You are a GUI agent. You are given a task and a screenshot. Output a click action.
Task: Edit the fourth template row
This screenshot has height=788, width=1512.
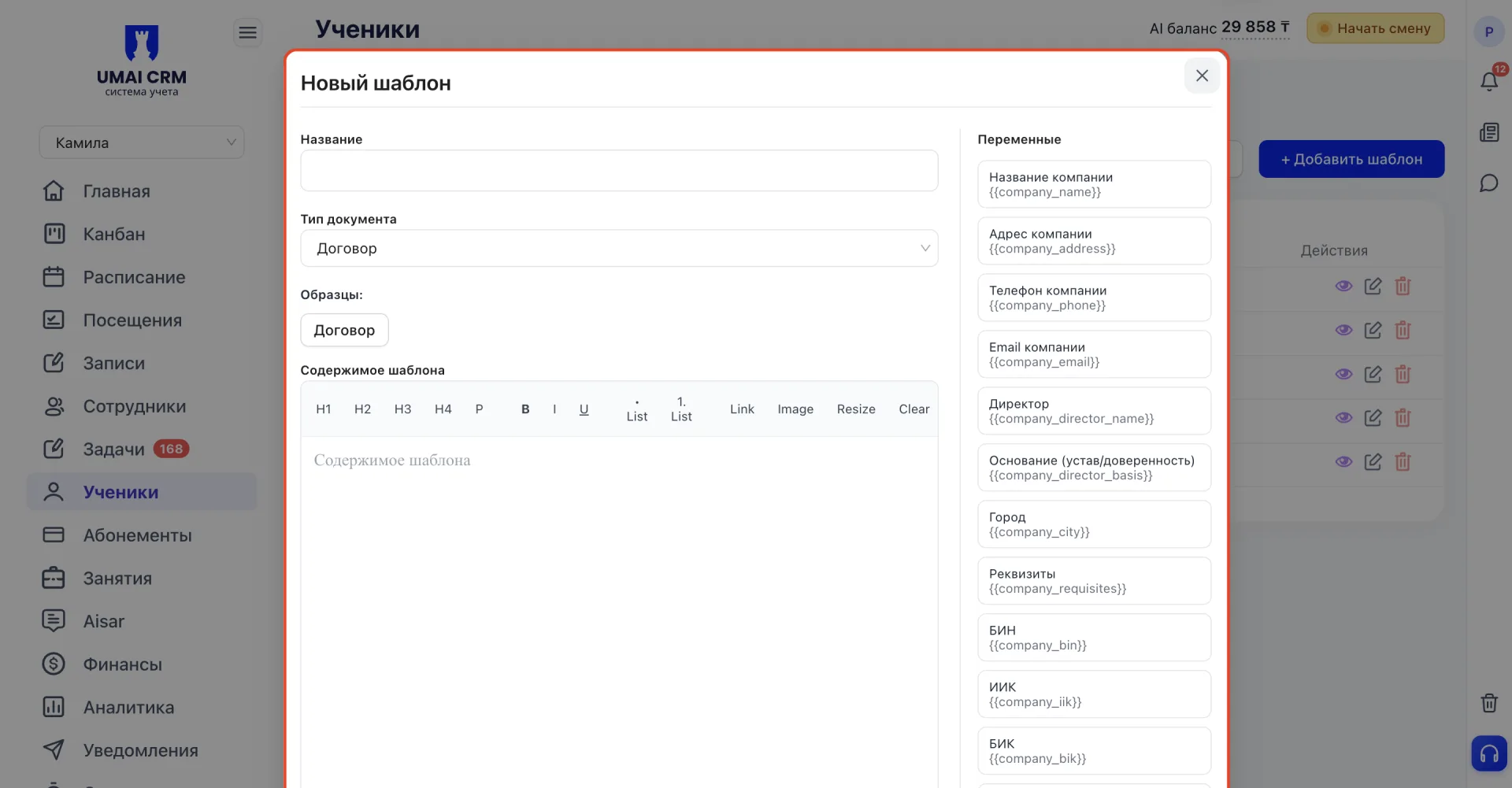pos(1373,418)
